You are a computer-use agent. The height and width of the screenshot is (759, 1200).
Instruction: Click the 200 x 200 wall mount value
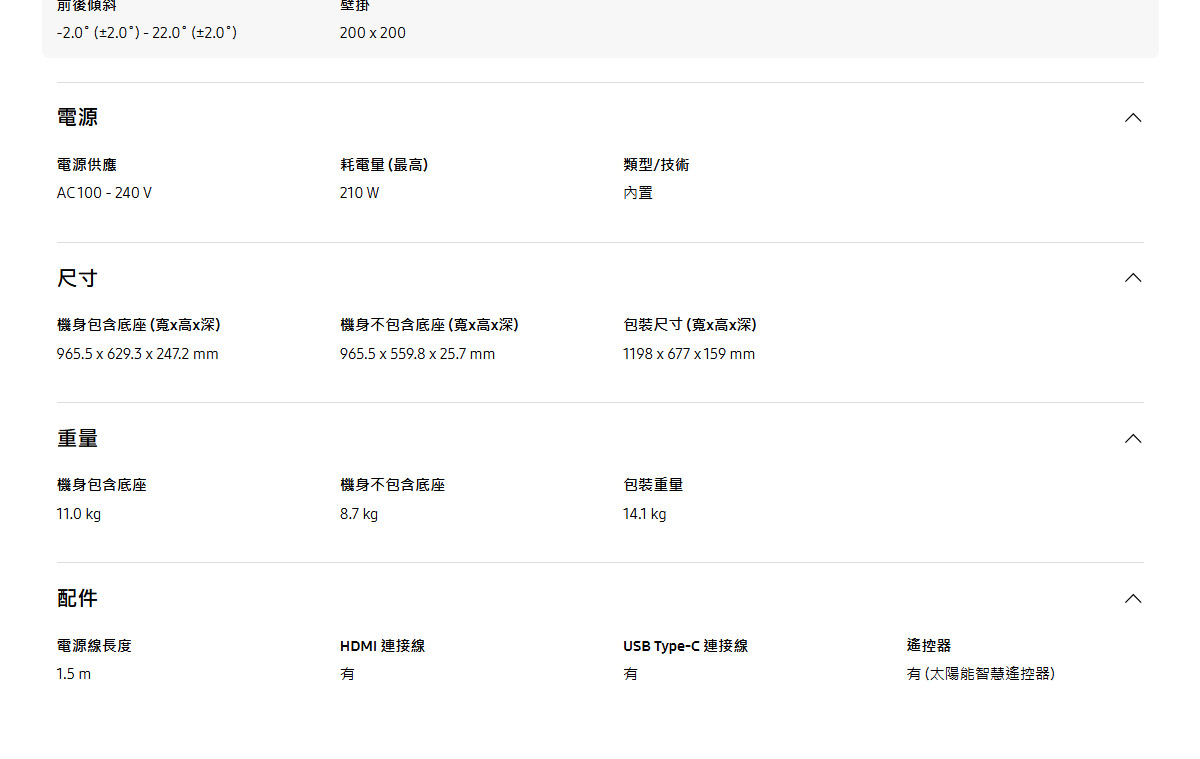coord(372,33)
